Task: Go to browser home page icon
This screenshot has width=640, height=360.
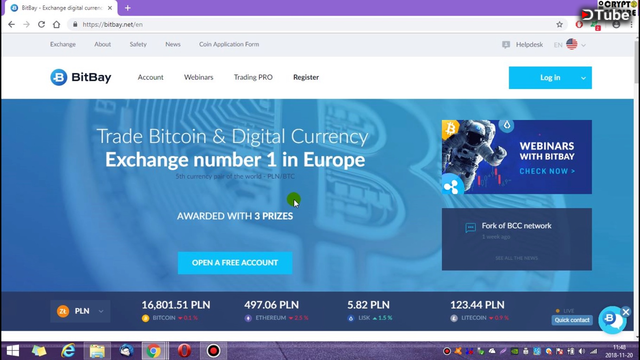Action: click(x=56, y=24)
